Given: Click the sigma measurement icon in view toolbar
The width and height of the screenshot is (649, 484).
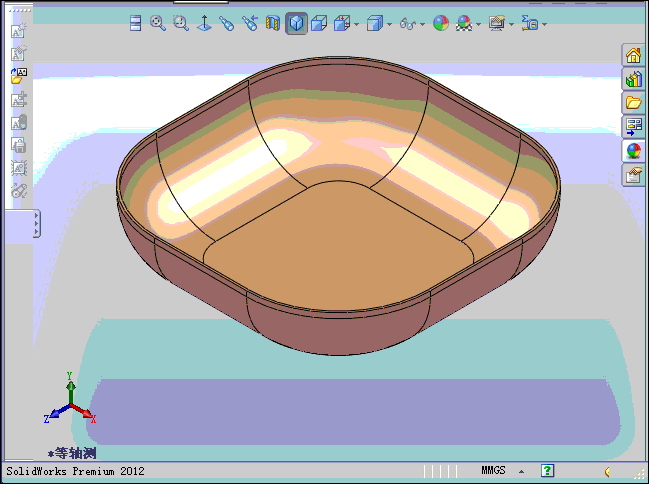Looking at the screenshot, I should pyautogui.click(x=530, y=23).
